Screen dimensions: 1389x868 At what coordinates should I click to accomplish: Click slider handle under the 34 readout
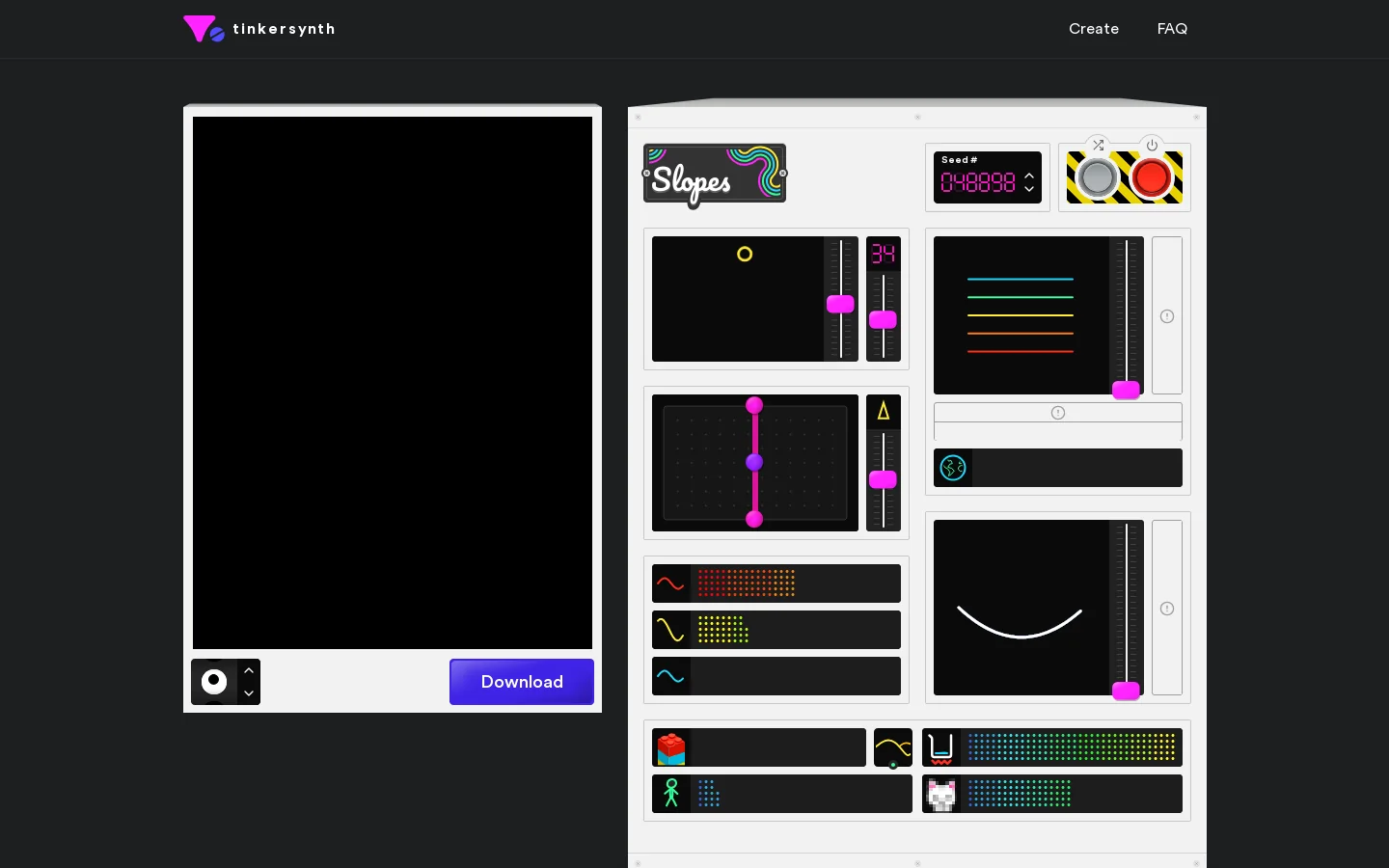[x=883, y=320]
